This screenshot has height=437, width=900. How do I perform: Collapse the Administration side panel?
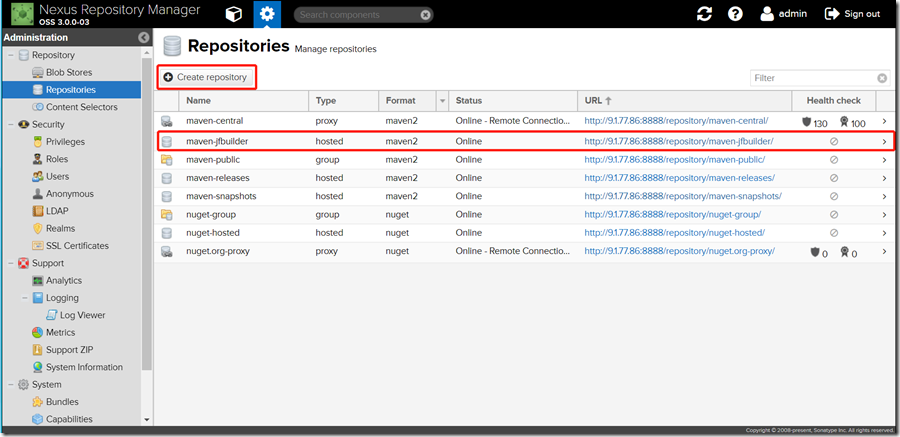click(x=144, y=37)
